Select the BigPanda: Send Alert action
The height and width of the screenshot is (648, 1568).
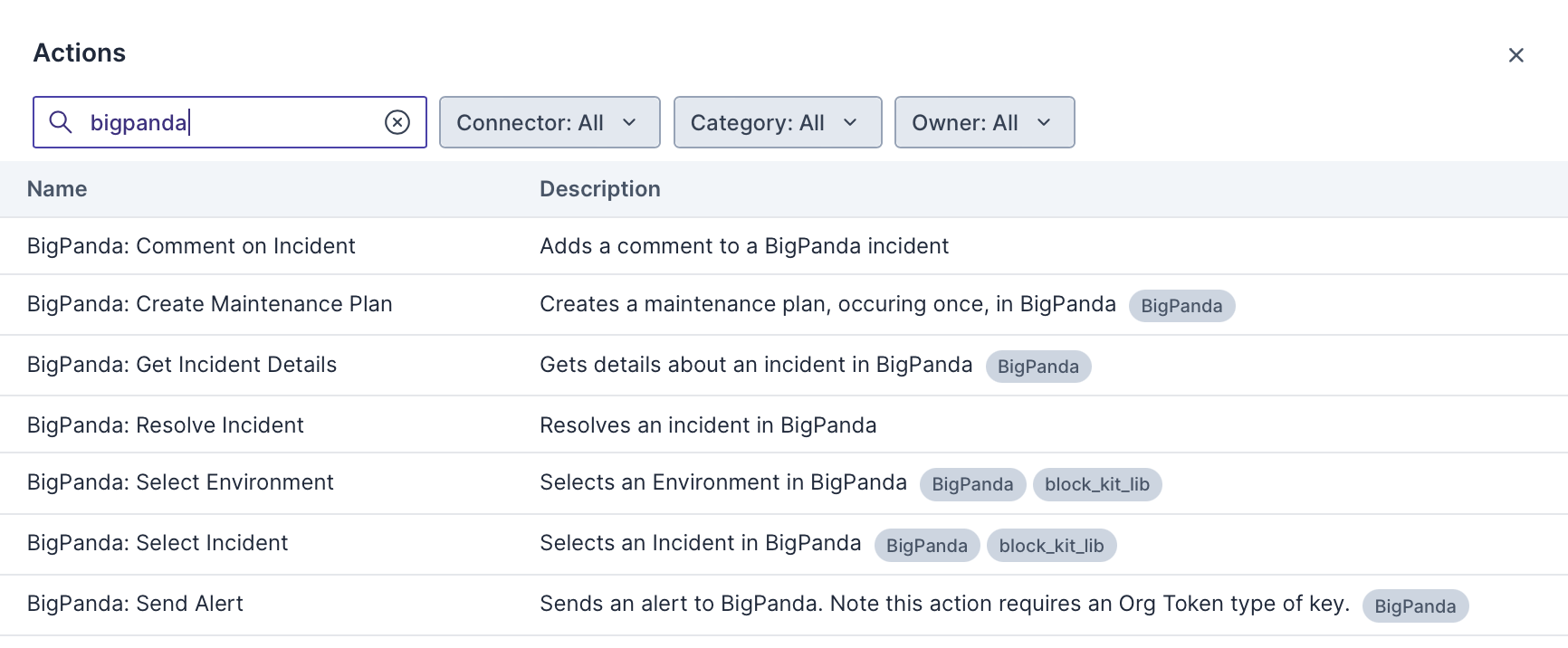(135, 604)
